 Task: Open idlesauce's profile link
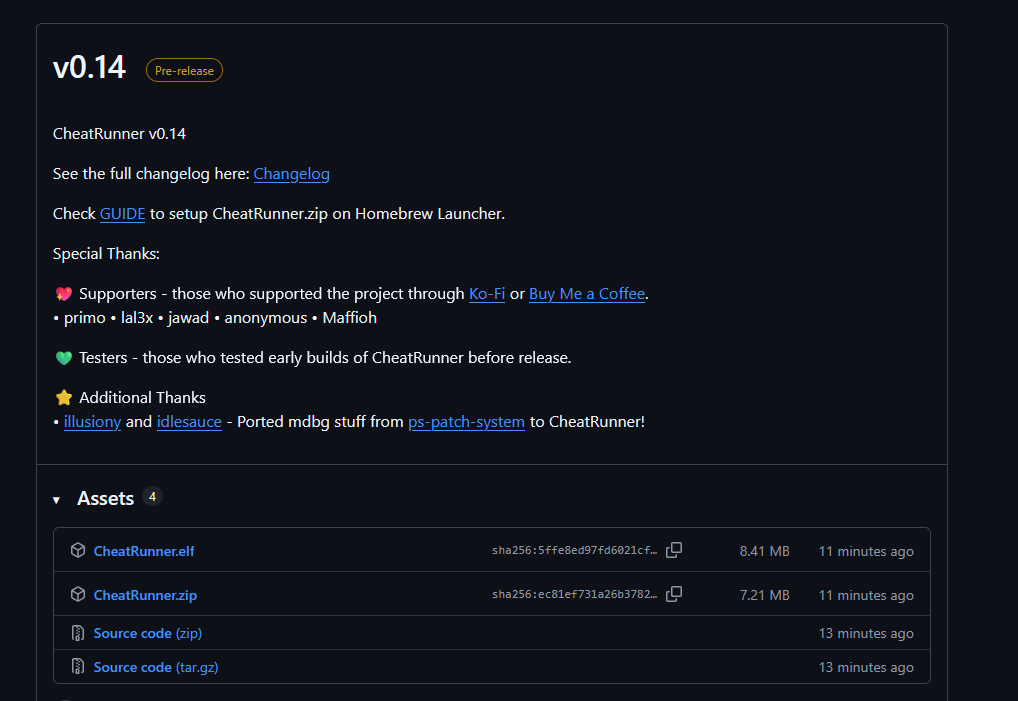(x=189, y=422)
